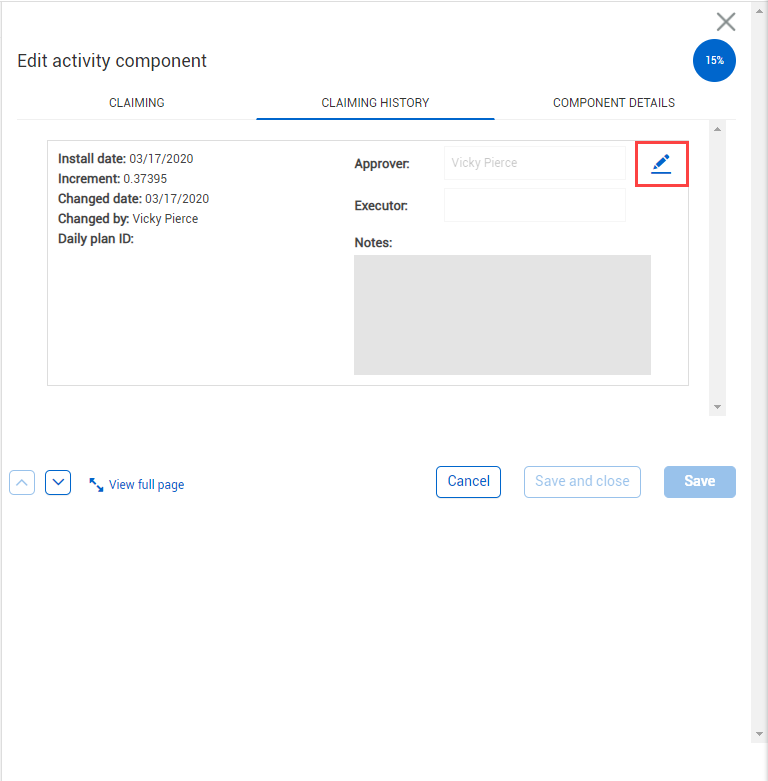The image size is (768, 781).
Task: Click the Edit activity component heading
Action: tap(112, 61)
